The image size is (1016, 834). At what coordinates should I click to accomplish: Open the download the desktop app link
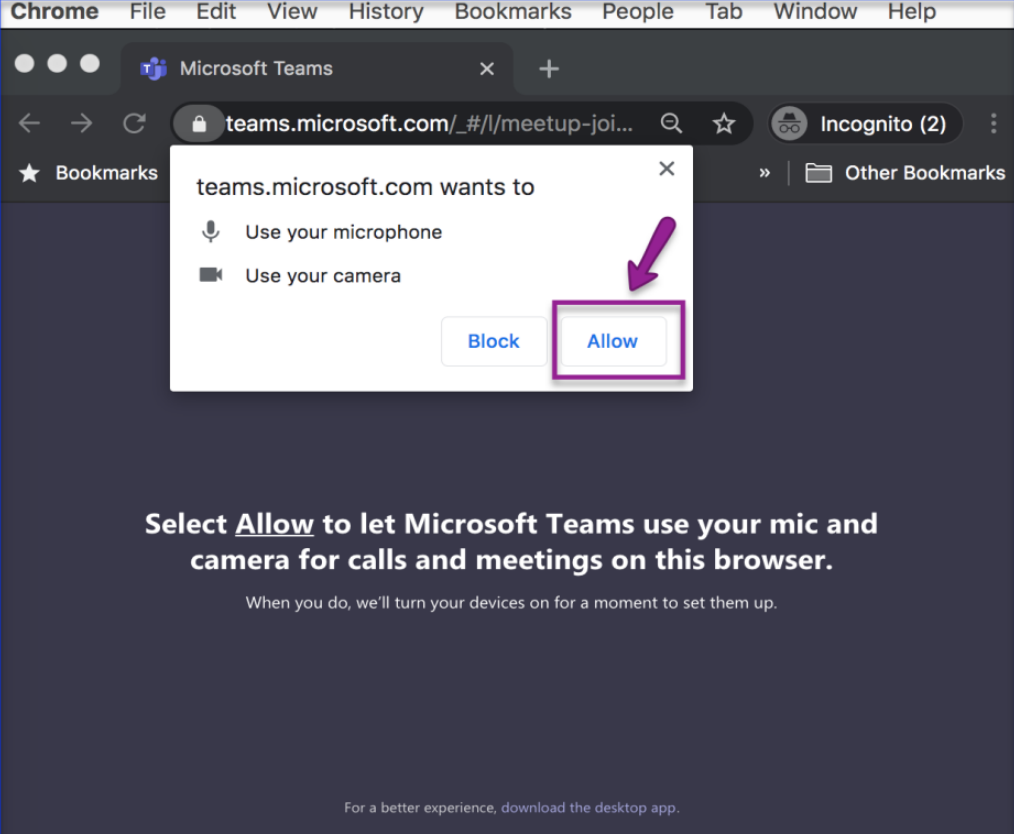(589, 807)
